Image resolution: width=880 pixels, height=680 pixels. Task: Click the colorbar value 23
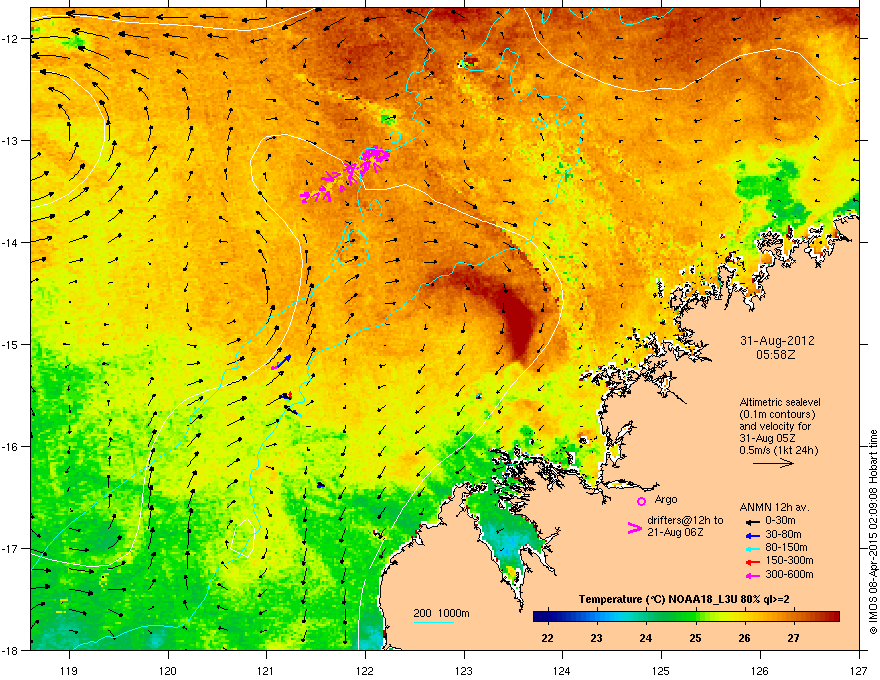pos(596,638)
